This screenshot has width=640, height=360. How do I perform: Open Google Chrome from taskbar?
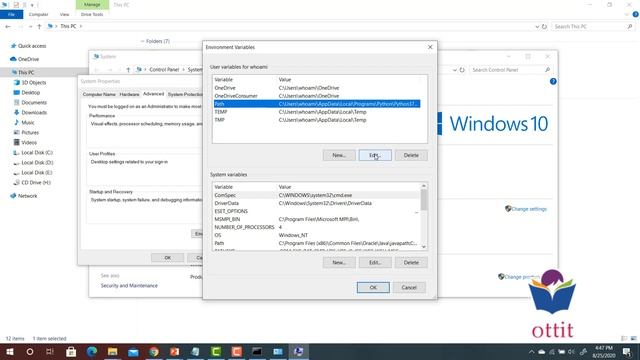[154, 351]
